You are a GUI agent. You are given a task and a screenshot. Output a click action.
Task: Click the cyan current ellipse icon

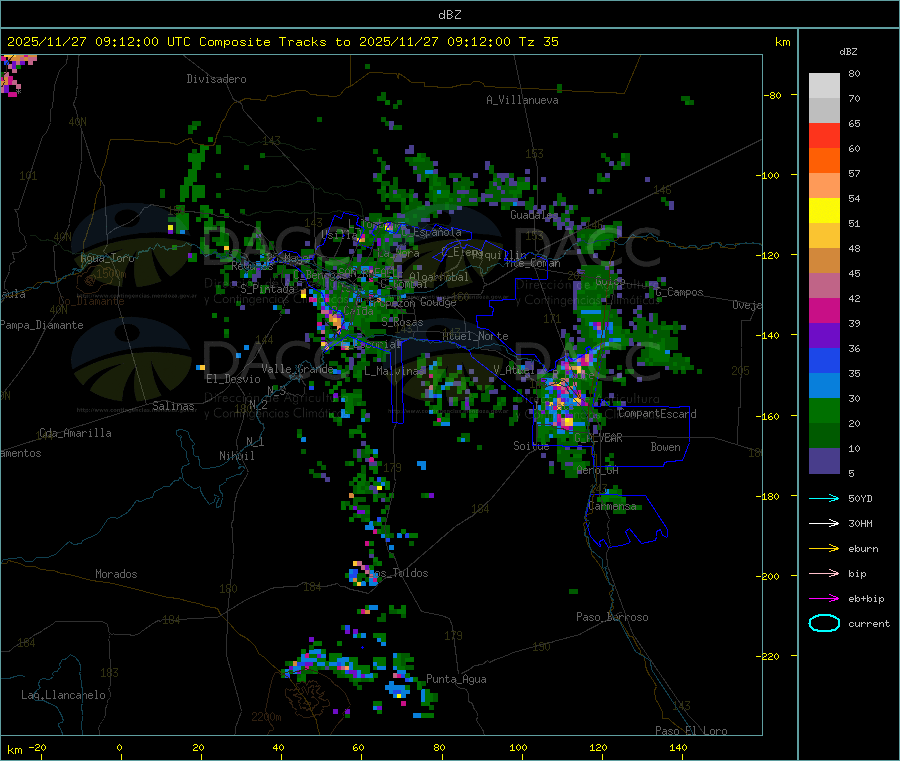(x=824, y=623)
